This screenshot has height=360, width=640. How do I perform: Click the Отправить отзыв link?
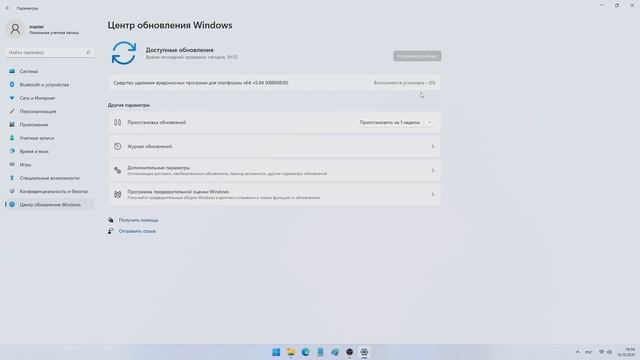[x=137, y=231]
